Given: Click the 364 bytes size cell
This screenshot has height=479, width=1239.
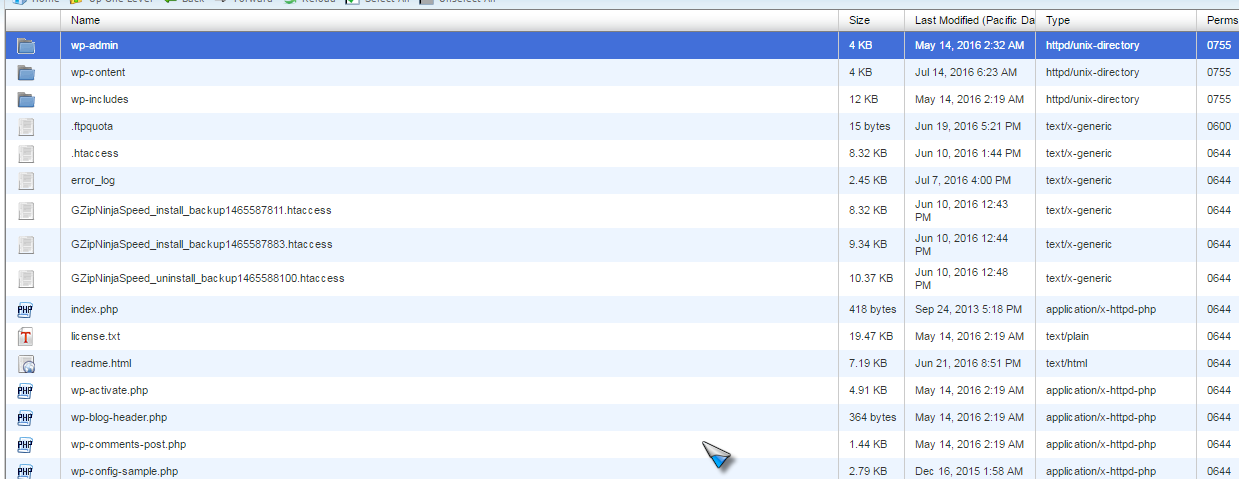Looking at the screenshot, I should [x=873, y=418].
